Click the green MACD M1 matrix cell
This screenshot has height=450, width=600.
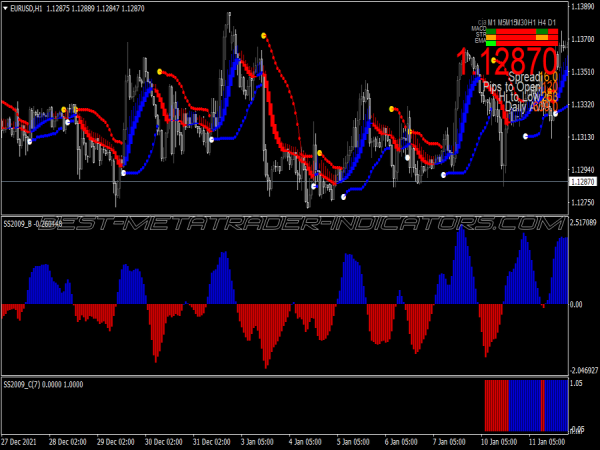491,31
